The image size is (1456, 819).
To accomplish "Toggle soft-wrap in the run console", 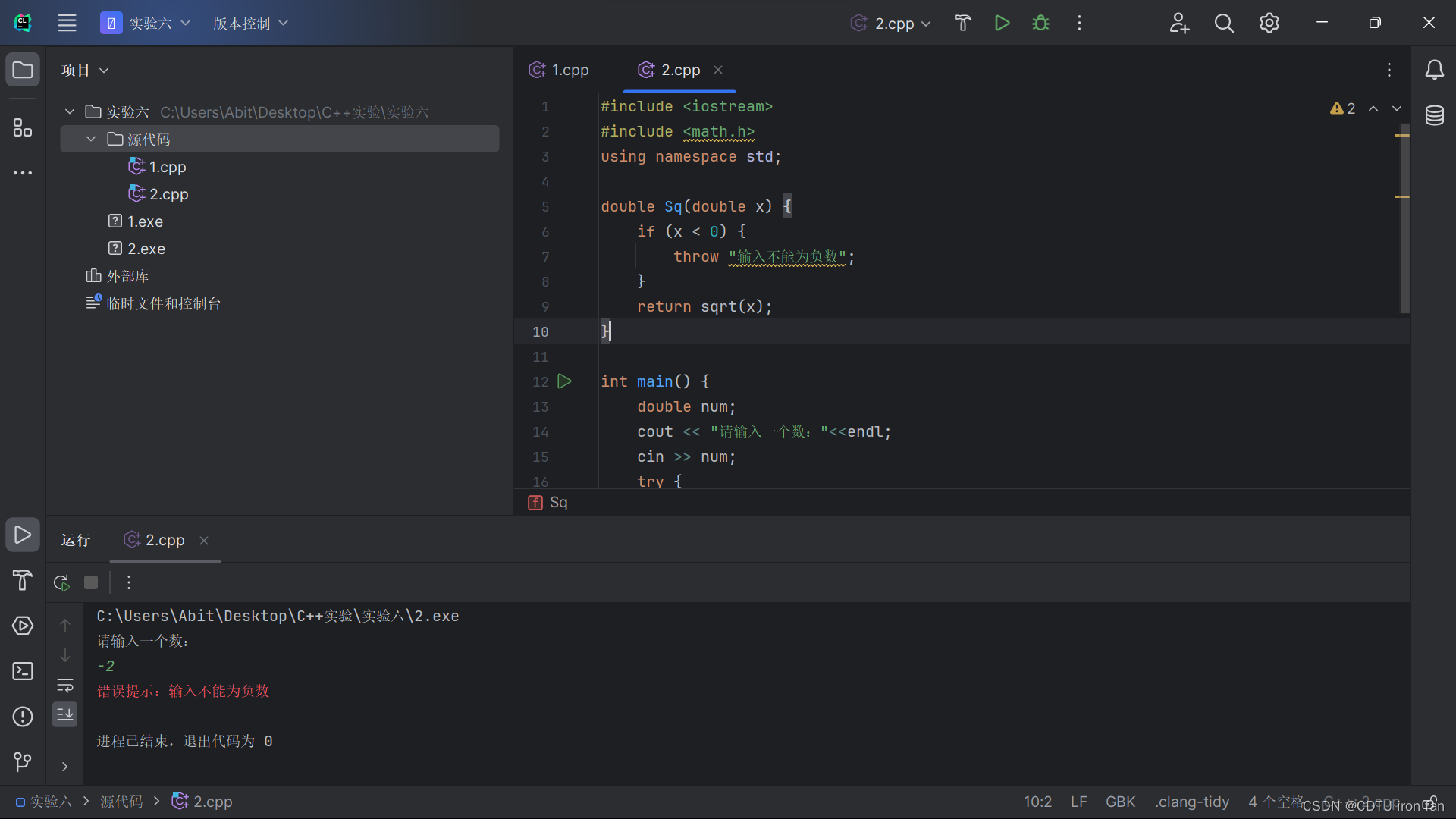I will [x=65, y=686].
